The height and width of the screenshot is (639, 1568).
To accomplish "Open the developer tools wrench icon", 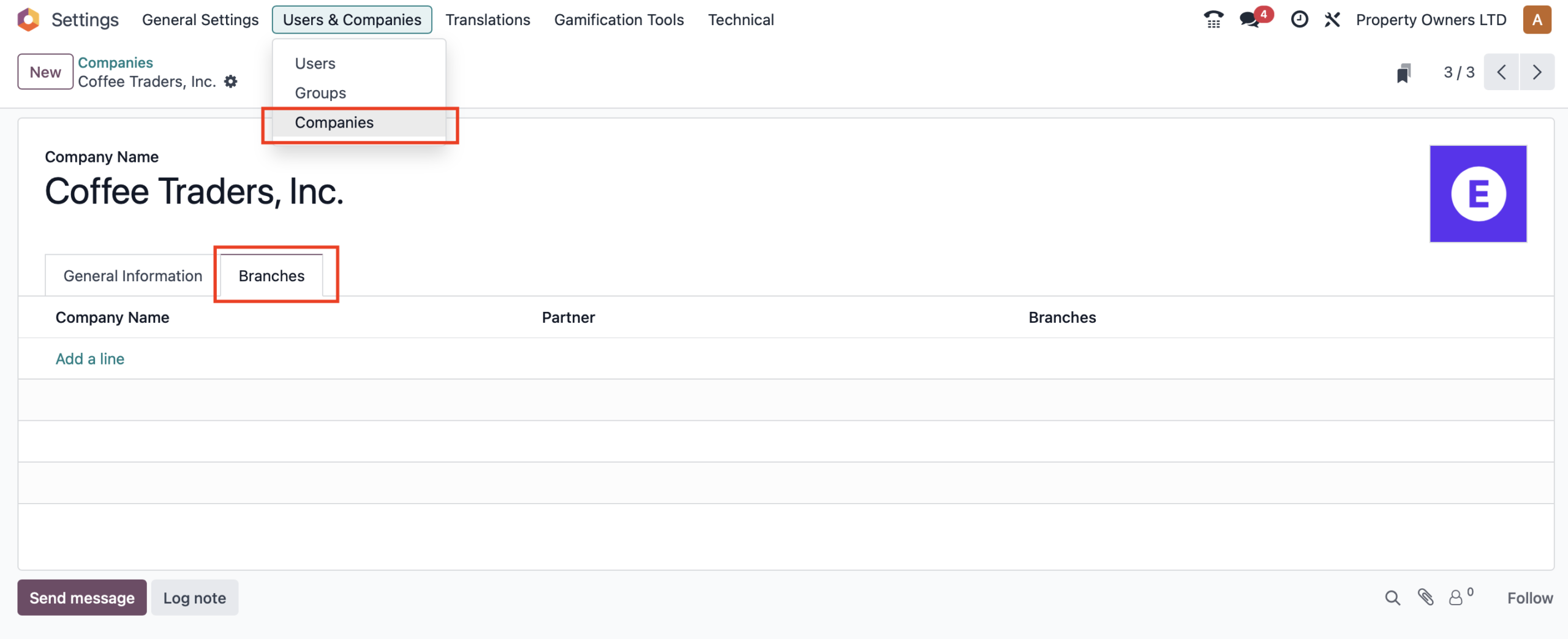I will [x=1332, y=20].
